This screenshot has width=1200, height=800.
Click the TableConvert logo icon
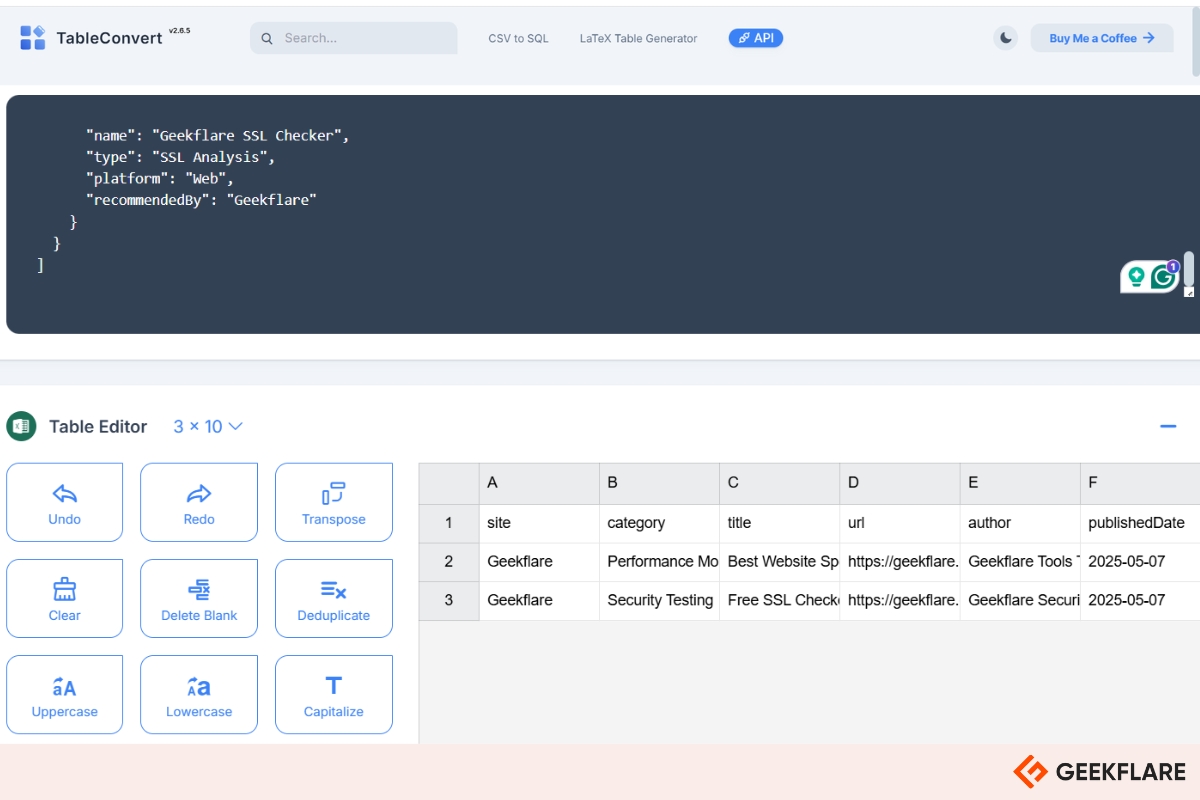tap(33, 38)
